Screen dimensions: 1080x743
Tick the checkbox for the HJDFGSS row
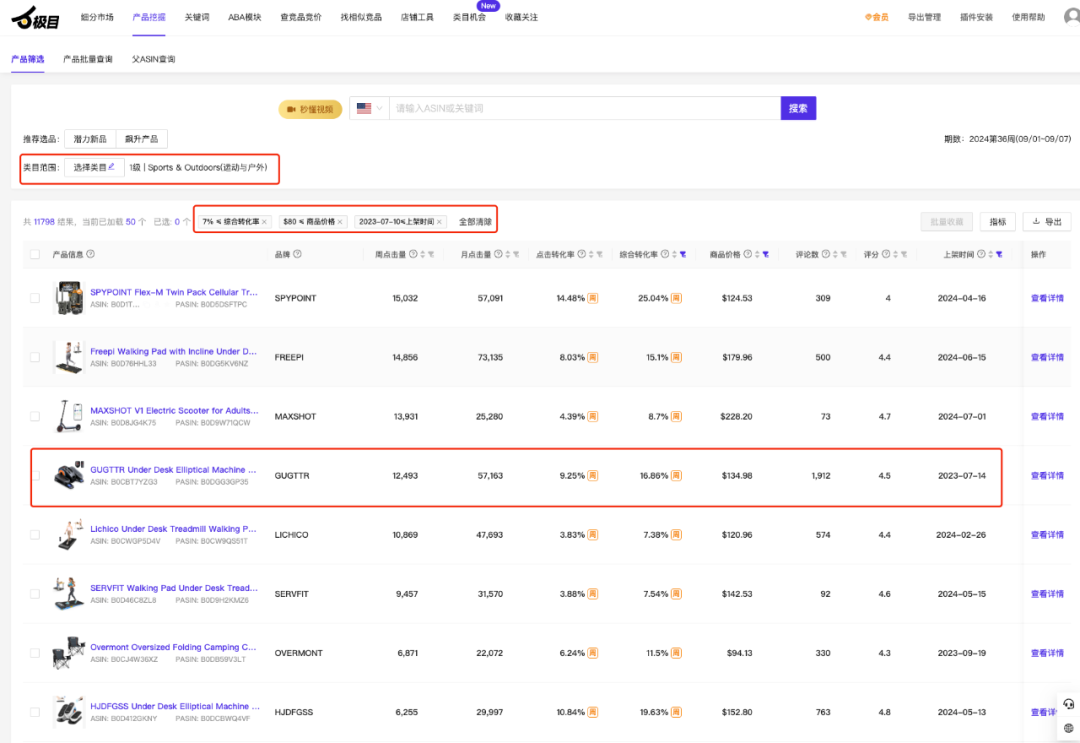pos(35,713)
